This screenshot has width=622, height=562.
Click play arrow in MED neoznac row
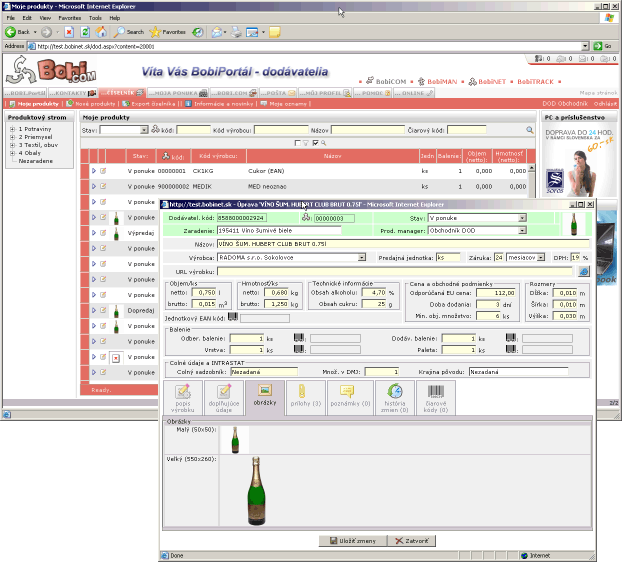pos(94,186)
